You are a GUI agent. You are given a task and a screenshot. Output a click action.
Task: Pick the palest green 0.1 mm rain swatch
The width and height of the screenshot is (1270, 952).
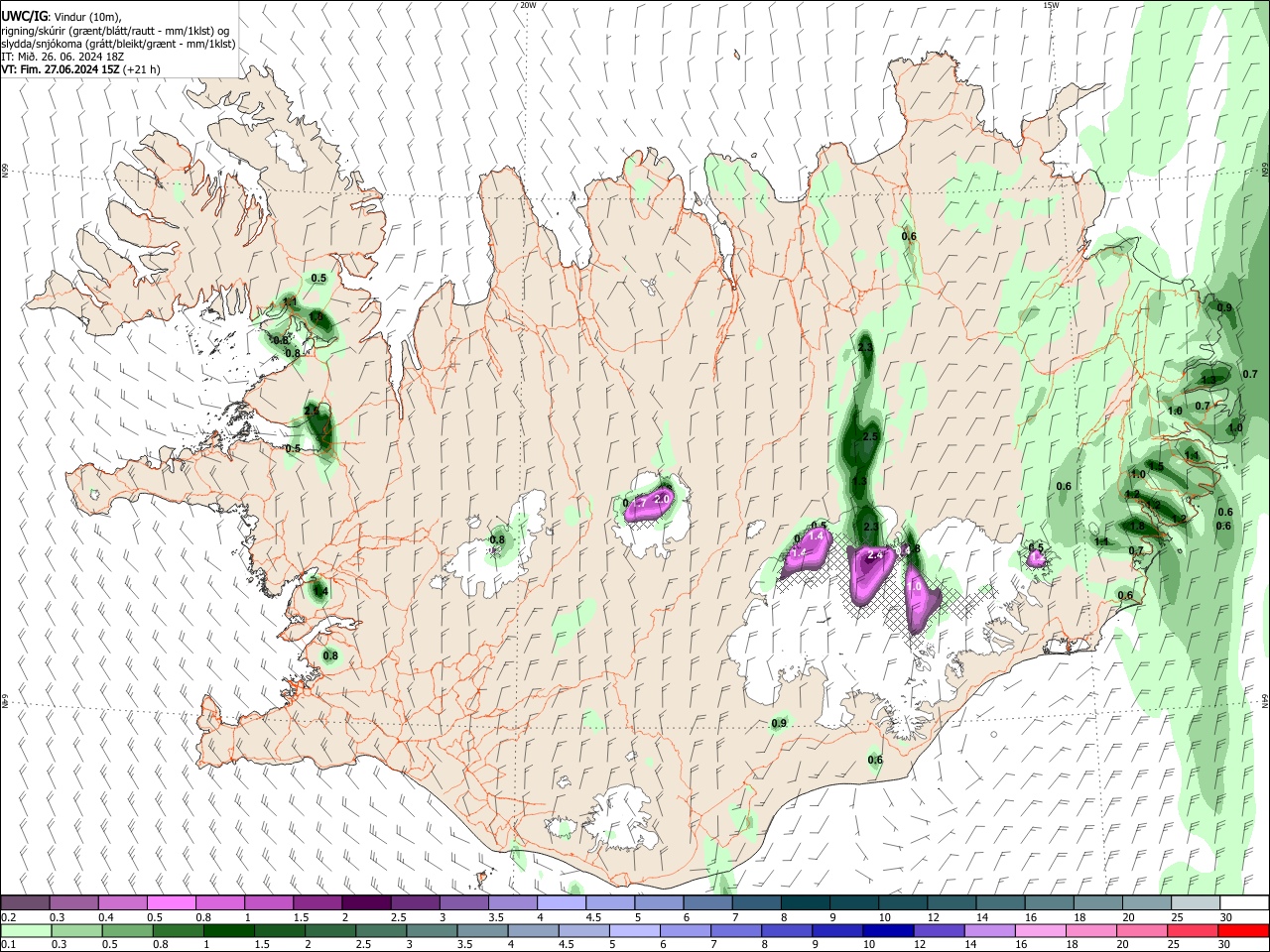[26, 930]
